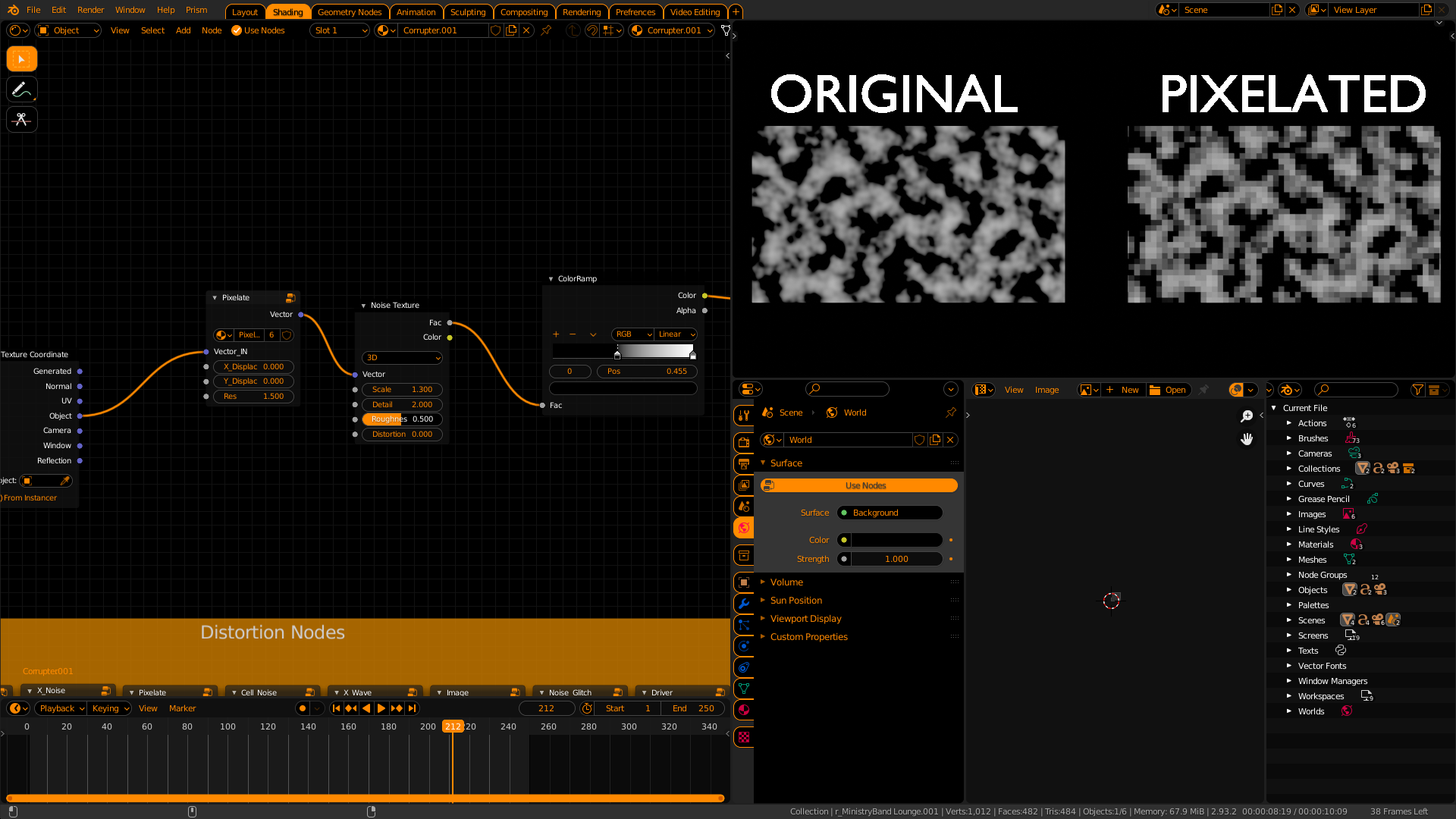Open the Slot 1 material slot dropdown
The image size is (1456, 819).
pyautogui.click(x=340, y=30)
